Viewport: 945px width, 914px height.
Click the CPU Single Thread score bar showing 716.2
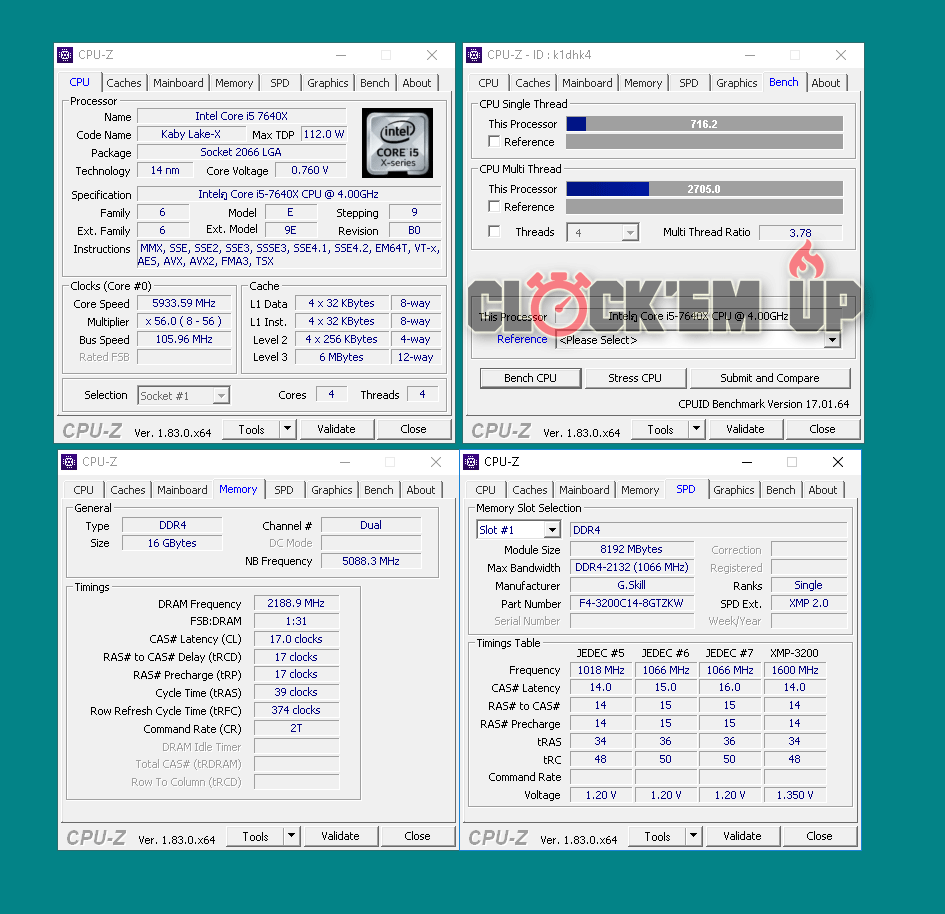point(704,124)
